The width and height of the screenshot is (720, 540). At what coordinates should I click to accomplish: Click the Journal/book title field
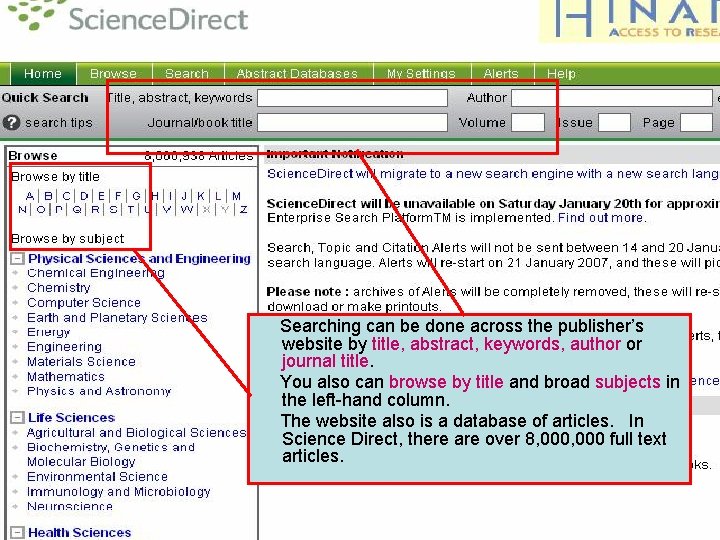352,123
